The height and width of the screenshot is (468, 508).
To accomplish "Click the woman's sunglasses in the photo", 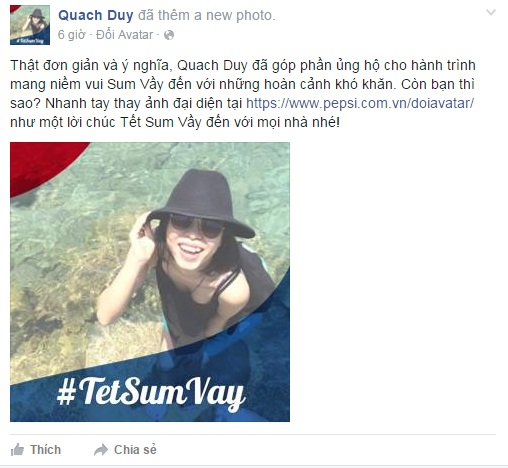I will 196,225.
